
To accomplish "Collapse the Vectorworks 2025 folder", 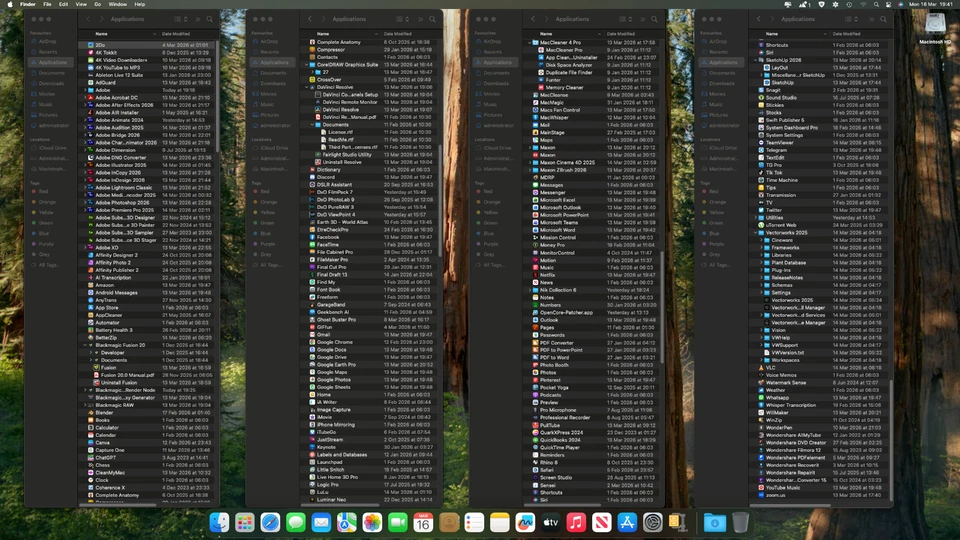I will click(756, 233).
